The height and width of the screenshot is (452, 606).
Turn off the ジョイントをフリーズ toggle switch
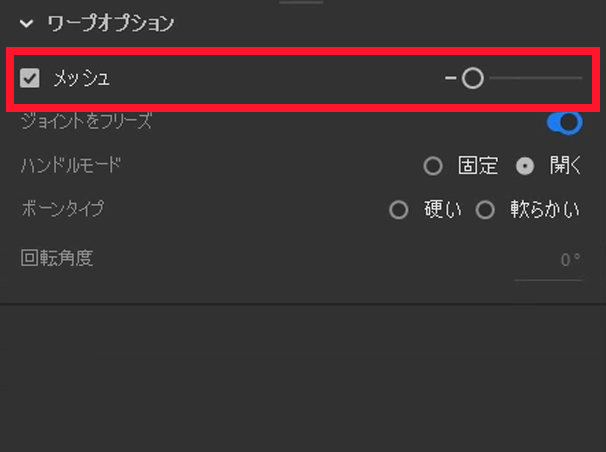564,123
